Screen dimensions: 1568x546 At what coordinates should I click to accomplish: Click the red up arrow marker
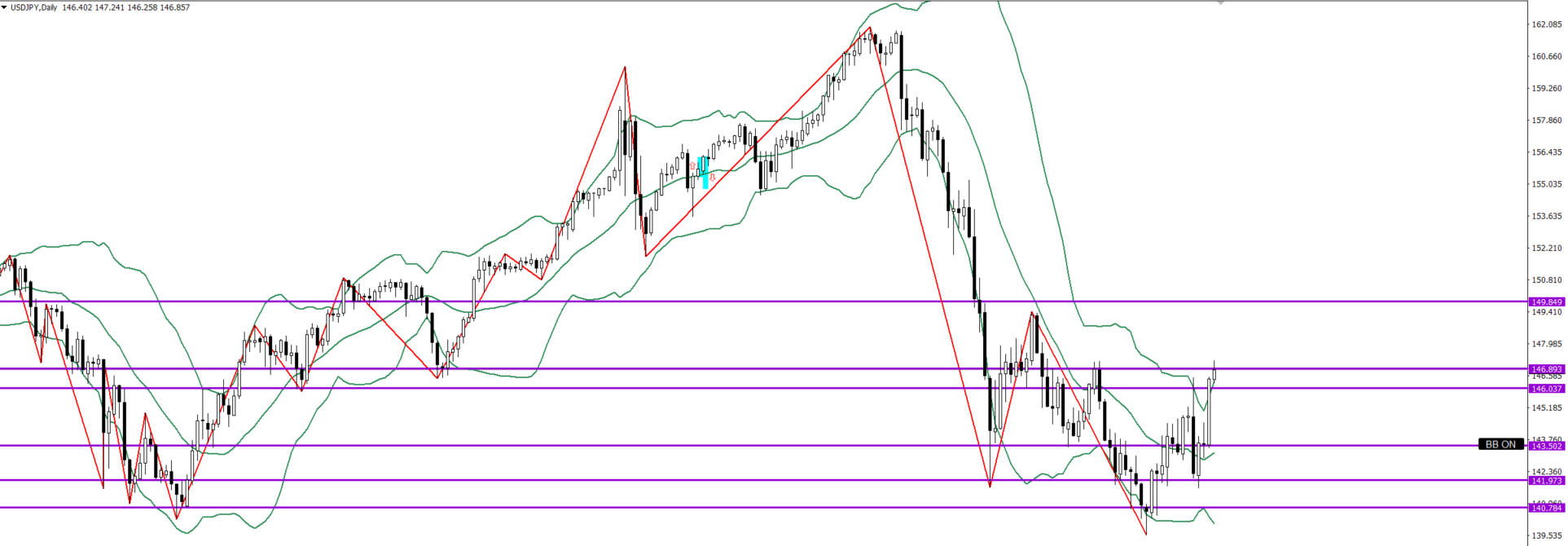[693, 165]
